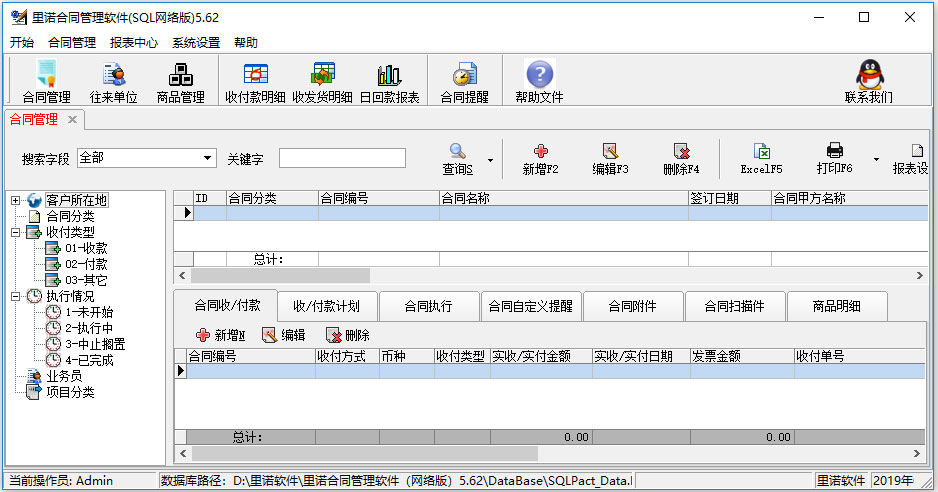Click right arrow of contract grid scrollbar
Viewport: 938px width, 492px height.
(x=919, y=275)
